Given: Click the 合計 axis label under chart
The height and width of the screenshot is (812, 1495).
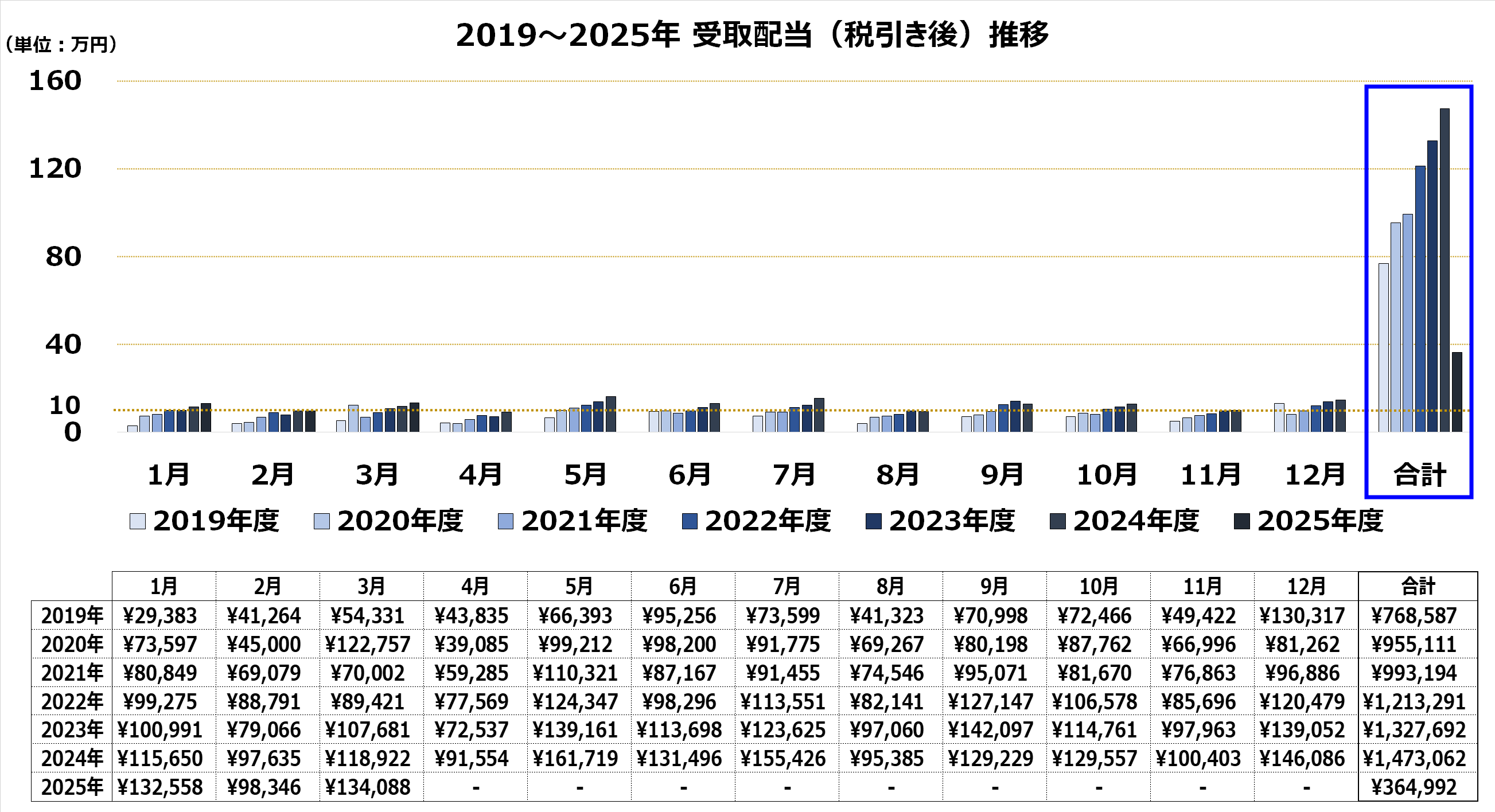Looking at the screenshot, I should tap(1419, 475).
